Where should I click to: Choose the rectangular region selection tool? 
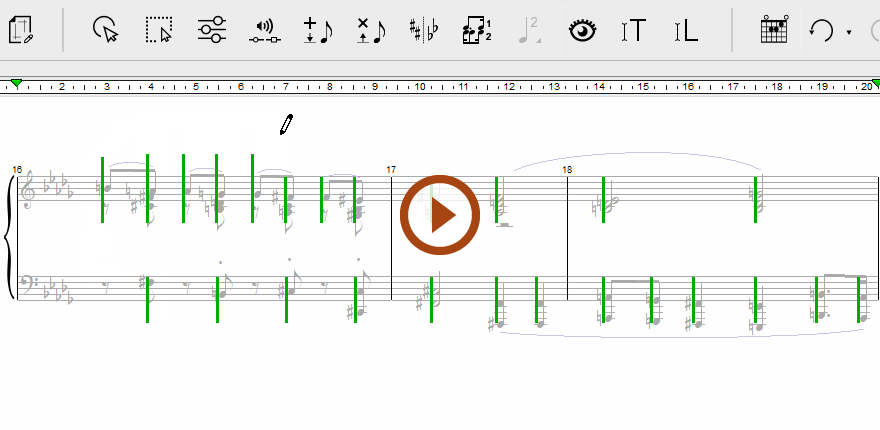(x=158, y=30)
